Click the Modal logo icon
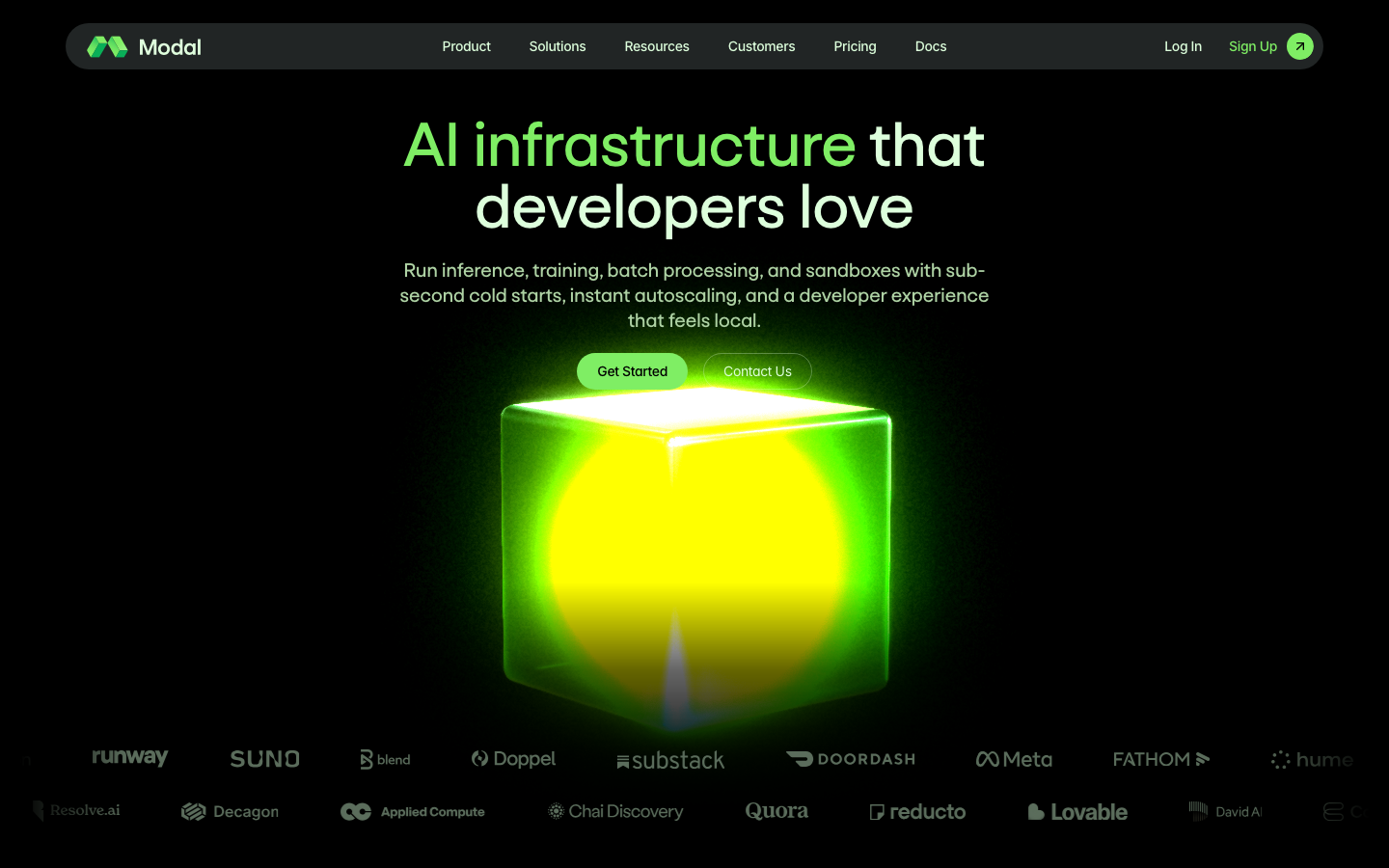Viewport: 1389px width, 868px height. pyautogui.click(x=107, y=46)
